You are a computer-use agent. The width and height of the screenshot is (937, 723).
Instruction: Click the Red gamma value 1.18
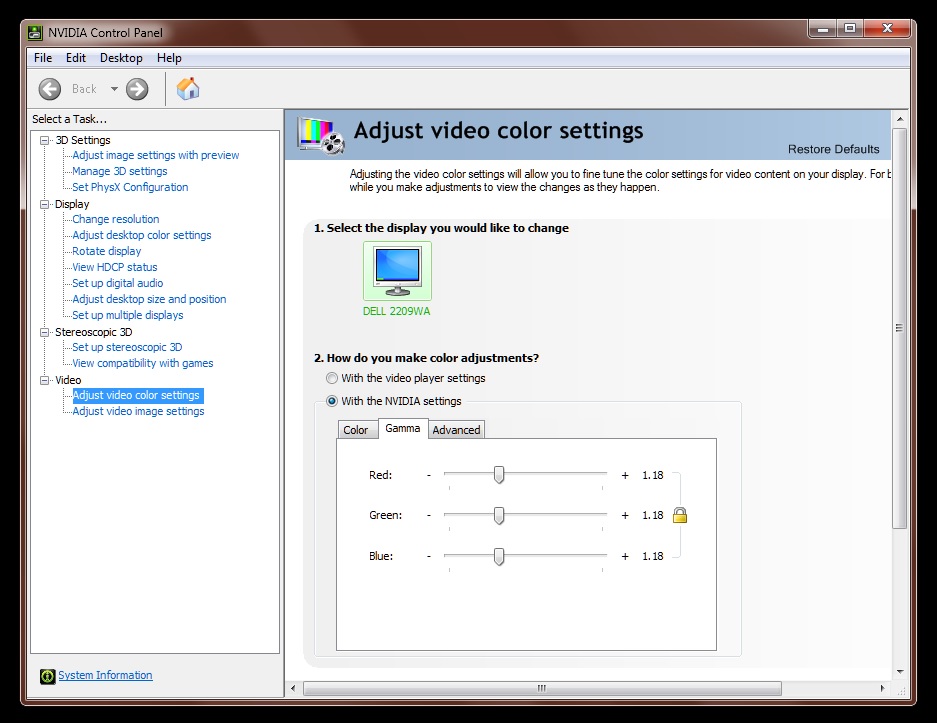tap(653, 475)
